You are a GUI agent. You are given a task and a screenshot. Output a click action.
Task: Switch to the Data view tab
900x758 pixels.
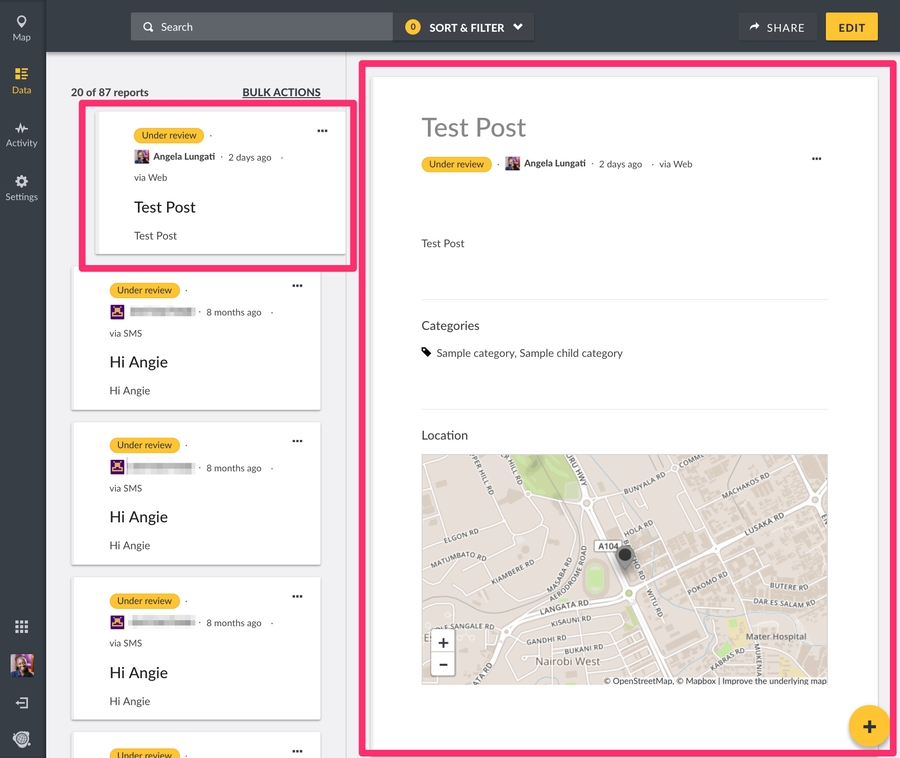click(21, 80)
